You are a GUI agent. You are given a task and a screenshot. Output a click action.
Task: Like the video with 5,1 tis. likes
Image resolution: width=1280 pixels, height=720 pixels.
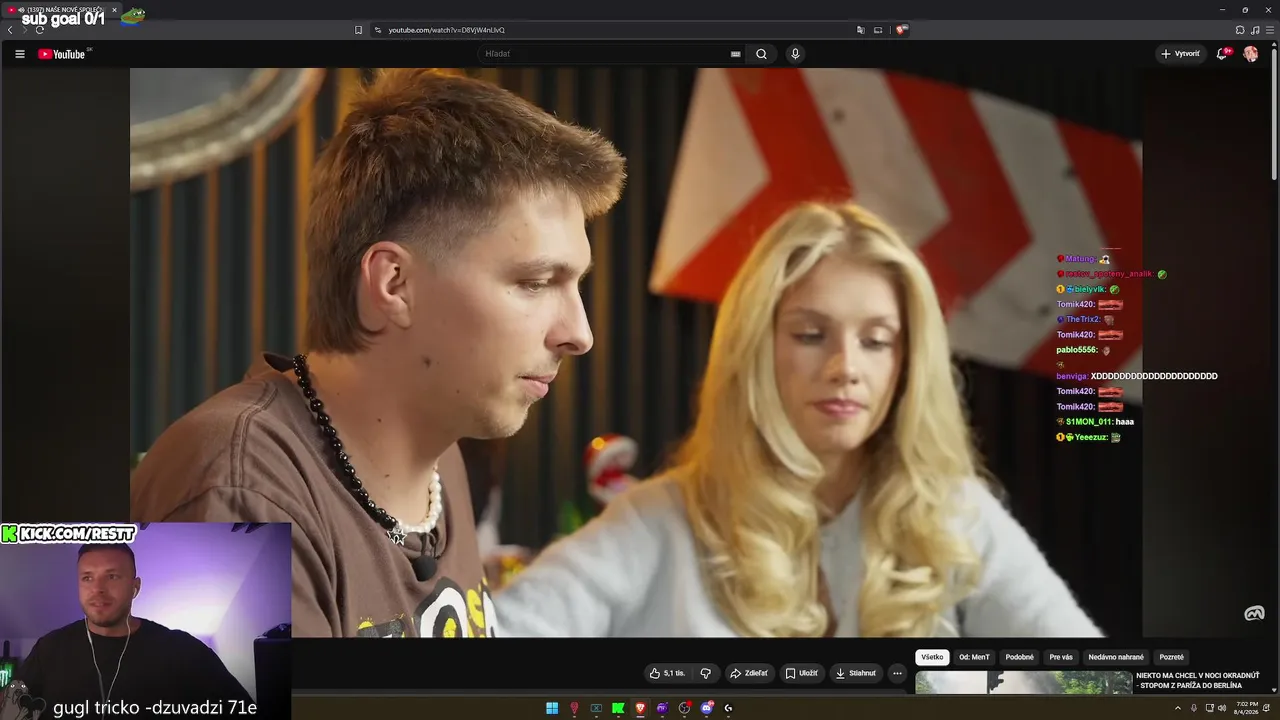[667, 673]
